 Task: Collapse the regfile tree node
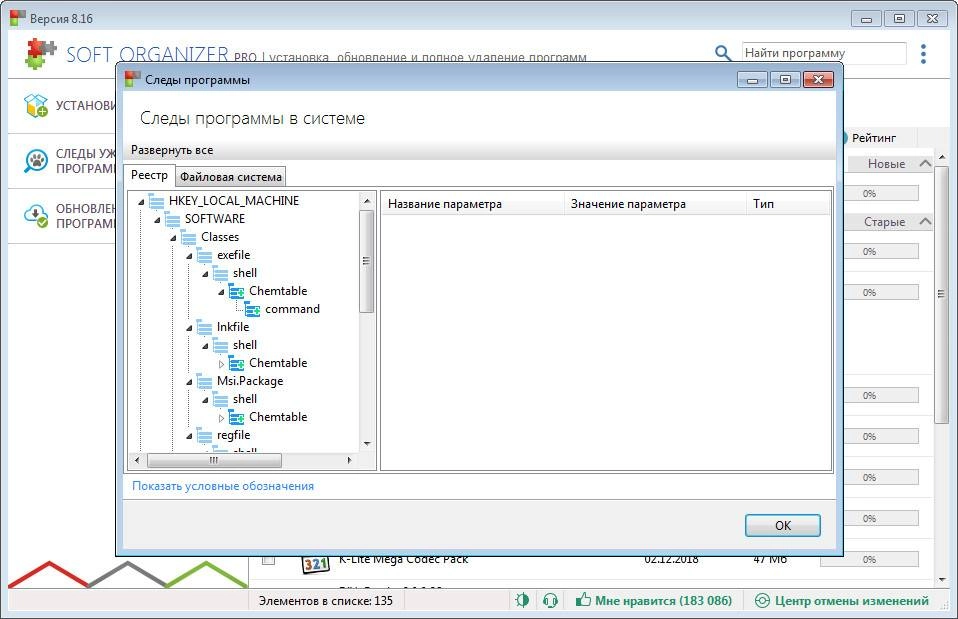pyautogui.click(x=189, y=436)
